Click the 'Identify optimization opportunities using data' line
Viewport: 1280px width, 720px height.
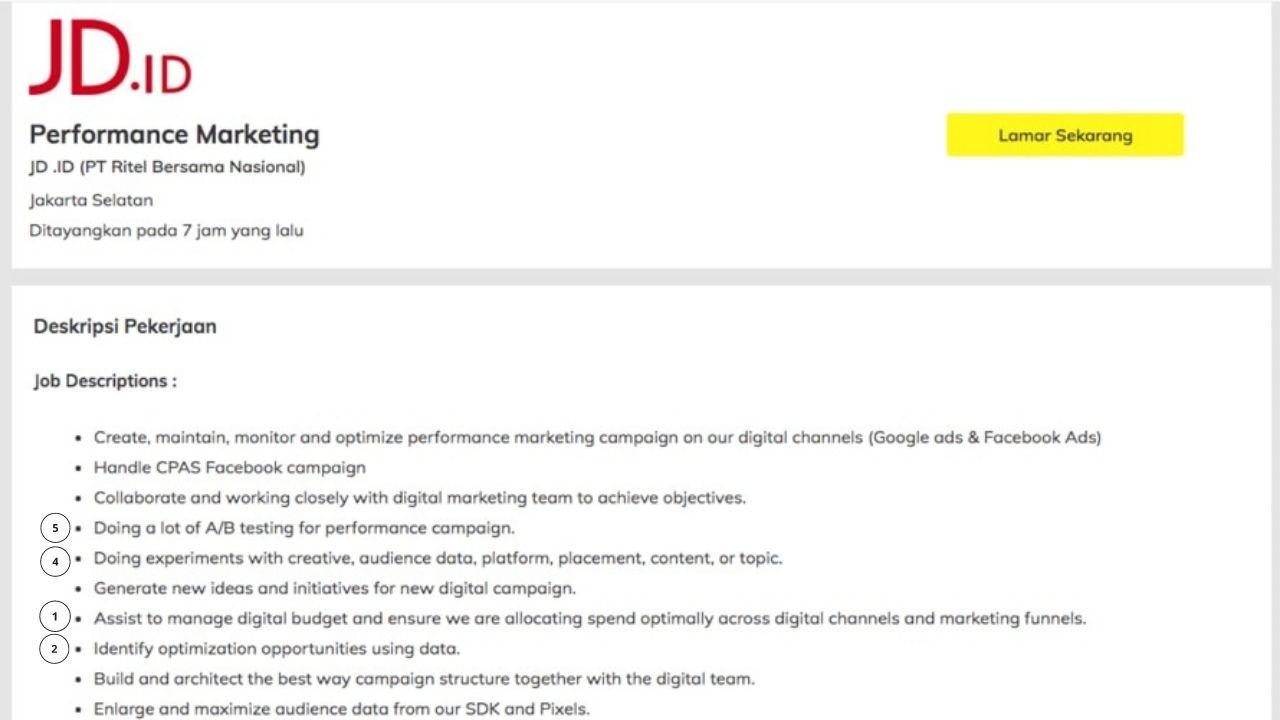[276, 648]
